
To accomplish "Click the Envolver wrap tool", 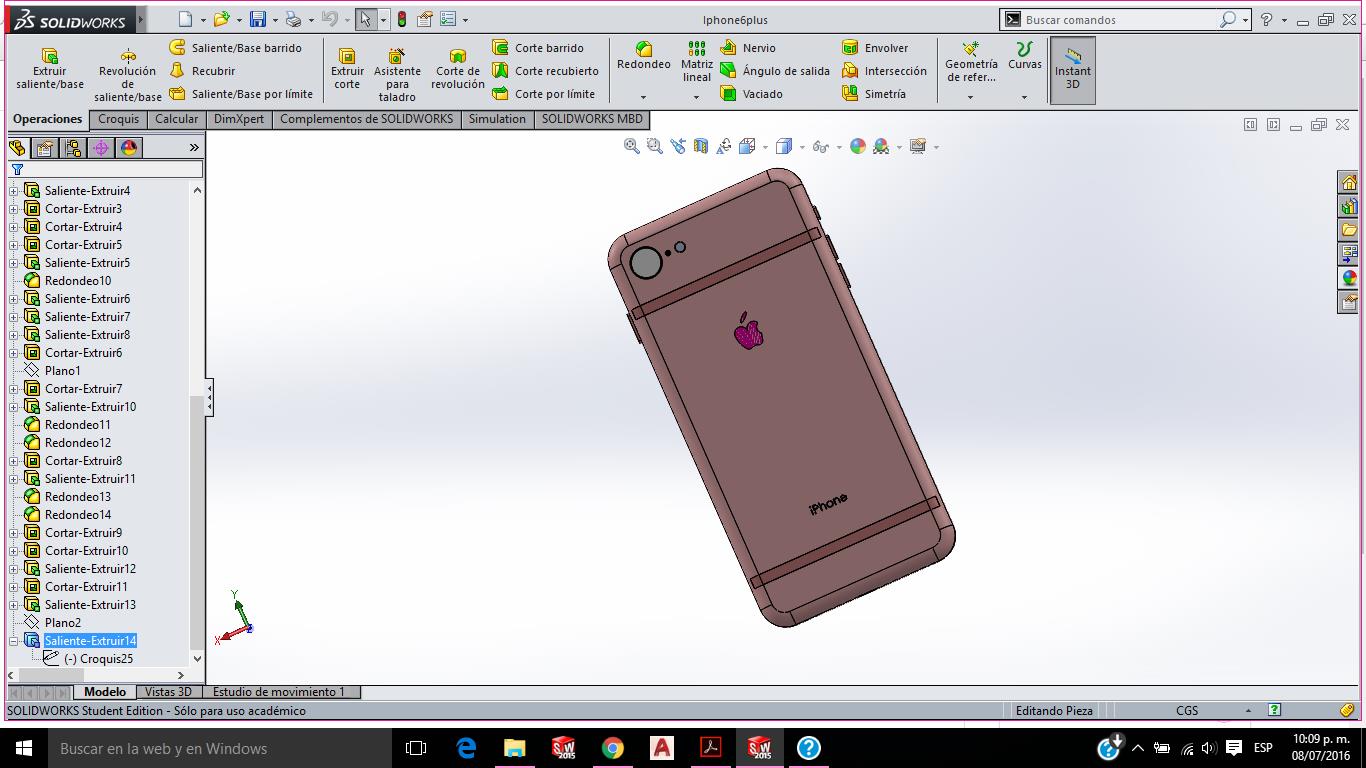I will 875,48.
